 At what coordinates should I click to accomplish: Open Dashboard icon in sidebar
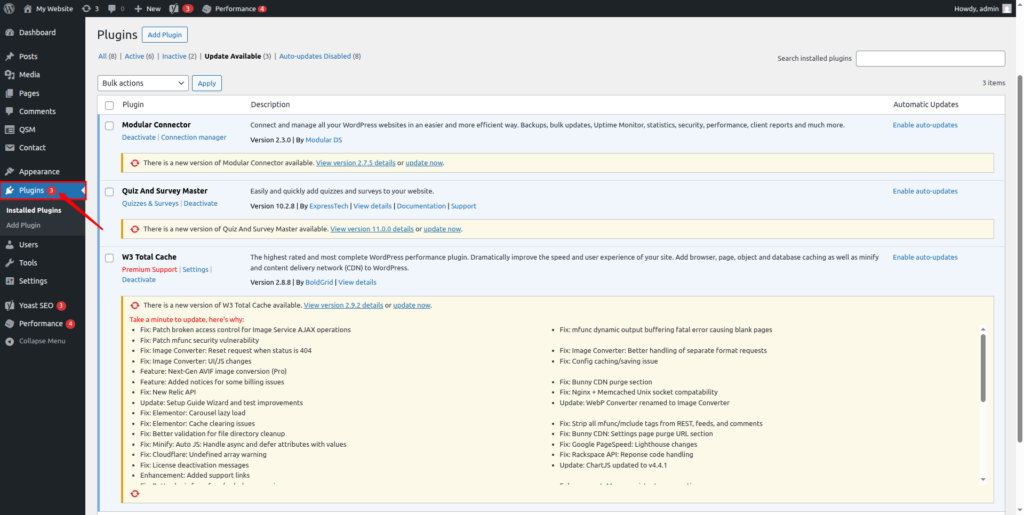click(10, 33)
